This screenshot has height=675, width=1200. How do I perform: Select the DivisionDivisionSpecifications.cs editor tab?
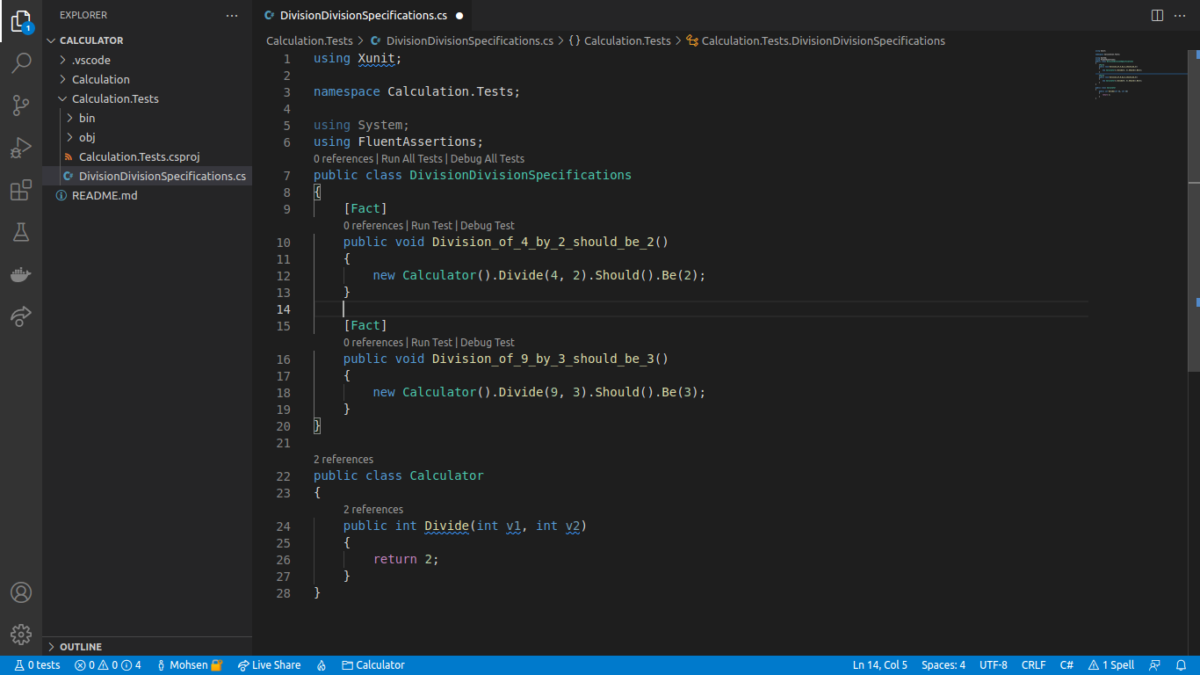[362, 16]
